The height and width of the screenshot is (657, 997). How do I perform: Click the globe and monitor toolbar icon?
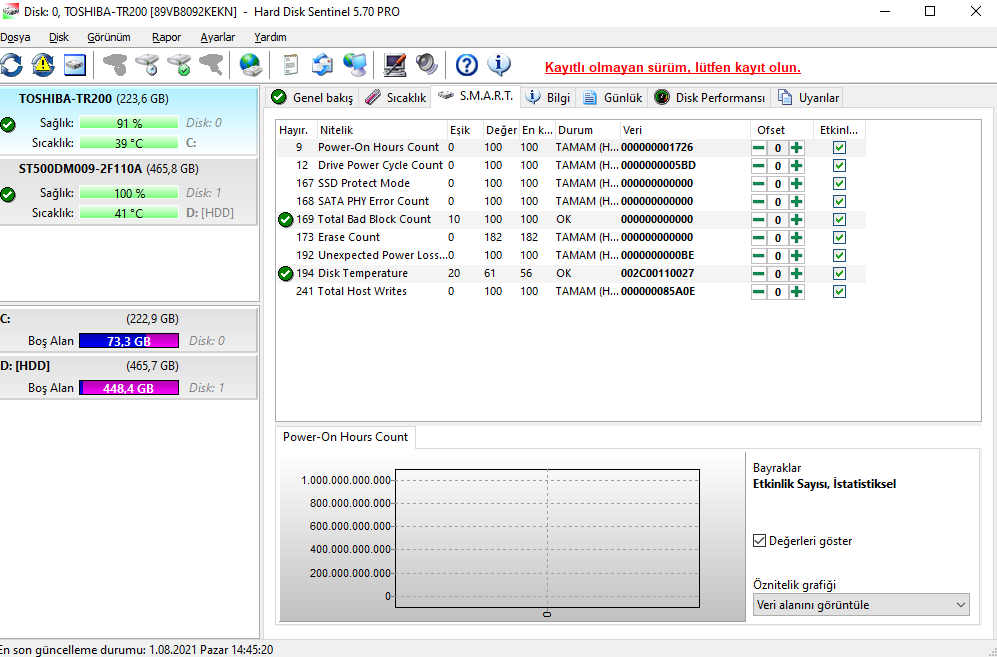[354, 65]
